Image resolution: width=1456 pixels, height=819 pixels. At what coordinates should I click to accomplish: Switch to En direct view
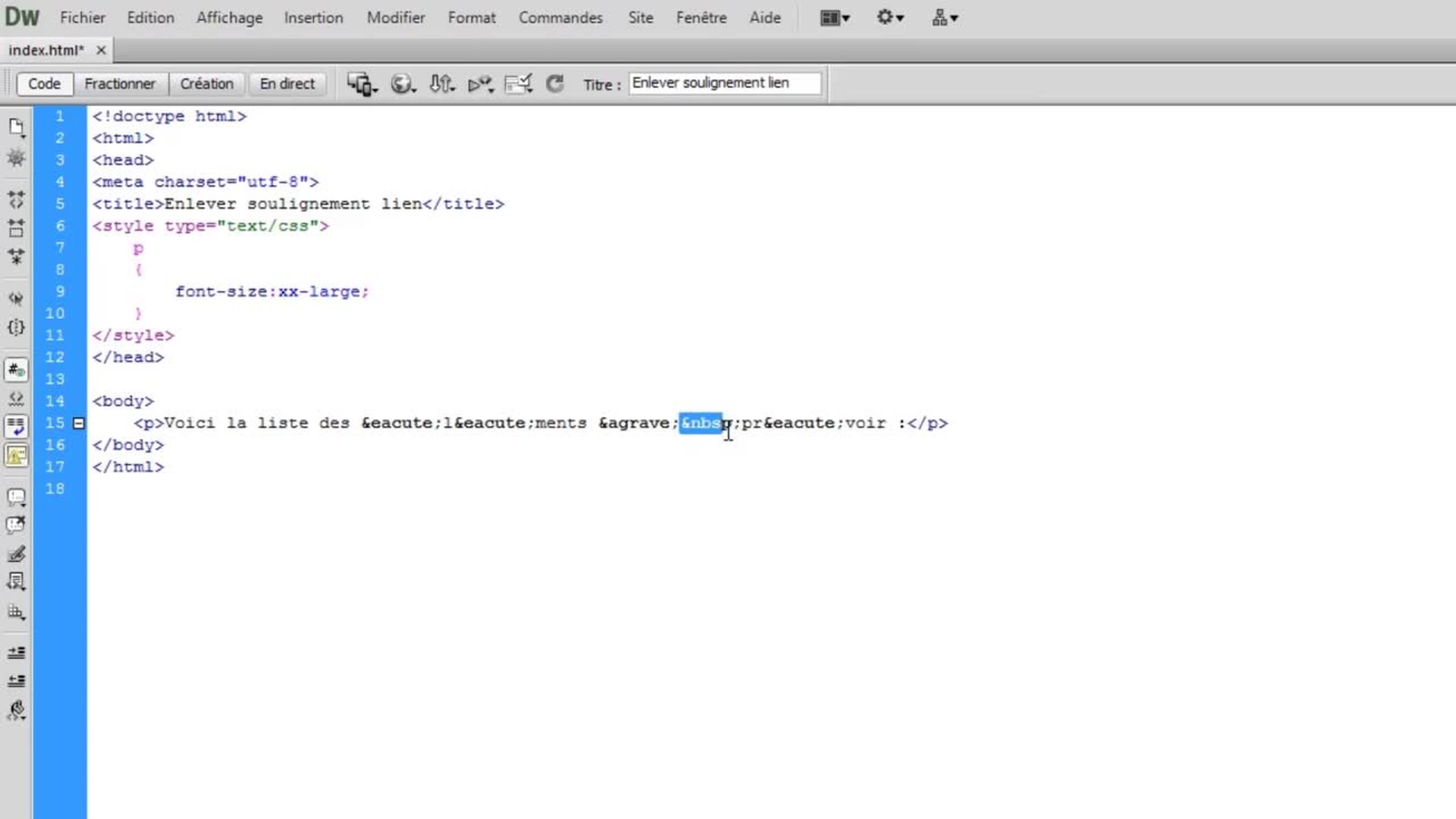pos(287,83)
